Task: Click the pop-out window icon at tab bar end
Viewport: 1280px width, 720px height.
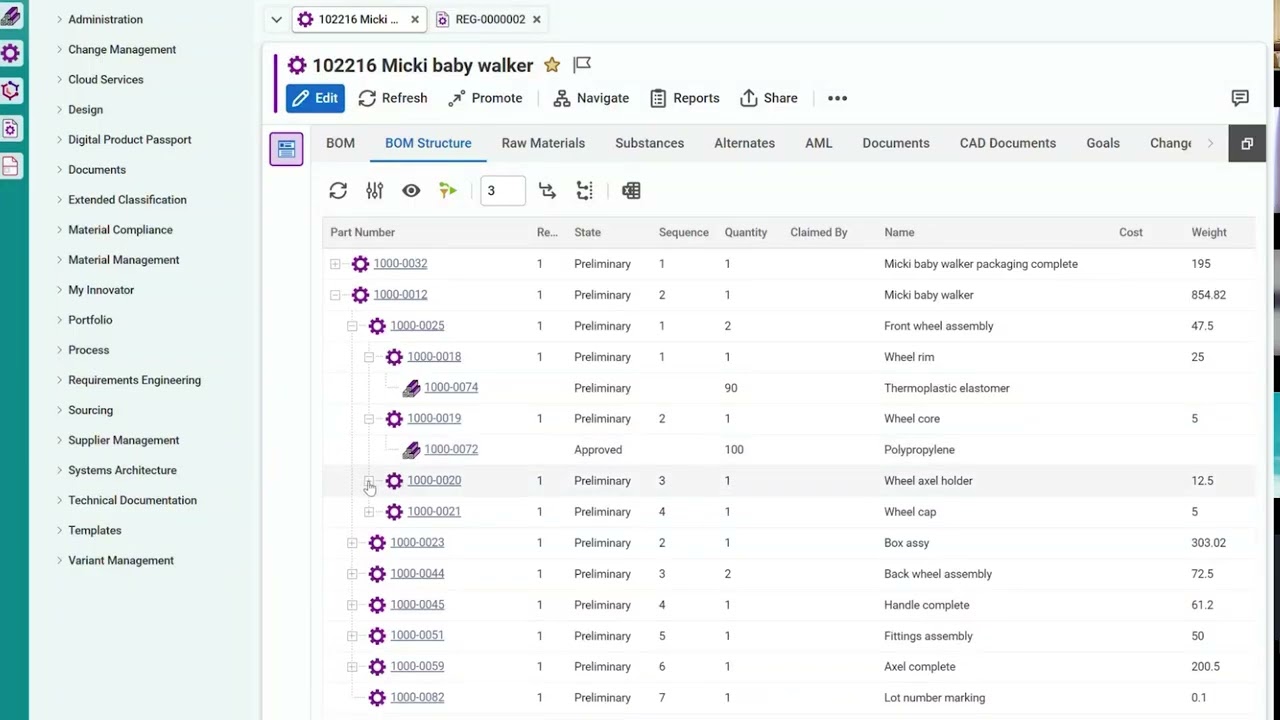Action: pos(1247,144)
